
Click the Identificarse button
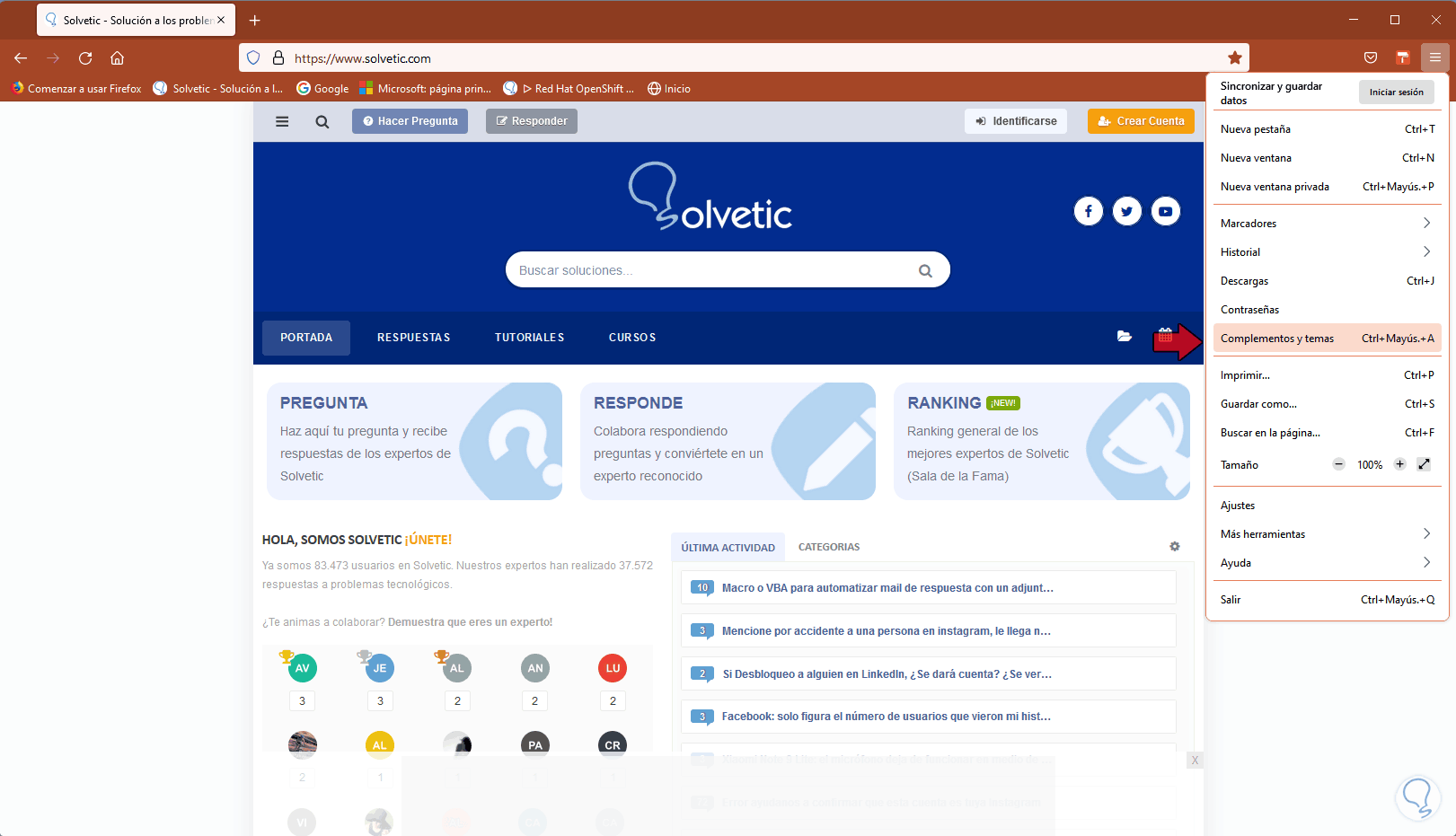point(1016,121)
